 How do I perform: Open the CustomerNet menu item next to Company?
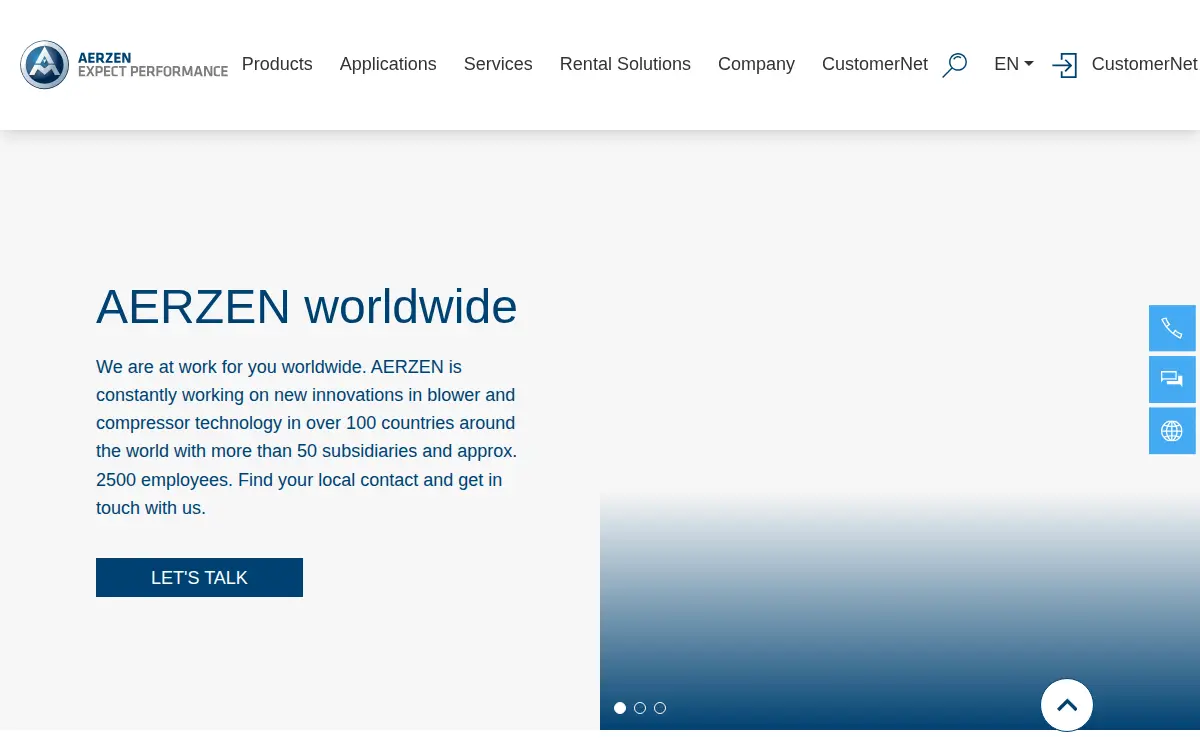coord(875,64)
